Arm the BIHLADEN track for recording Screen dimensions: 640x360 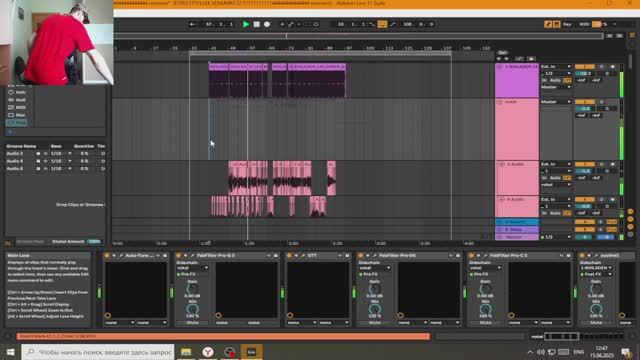(612, 67)
